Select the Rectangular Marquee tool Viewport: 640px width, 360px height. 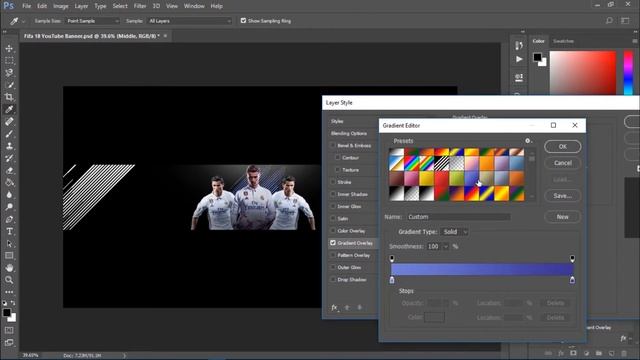point(9,61)
